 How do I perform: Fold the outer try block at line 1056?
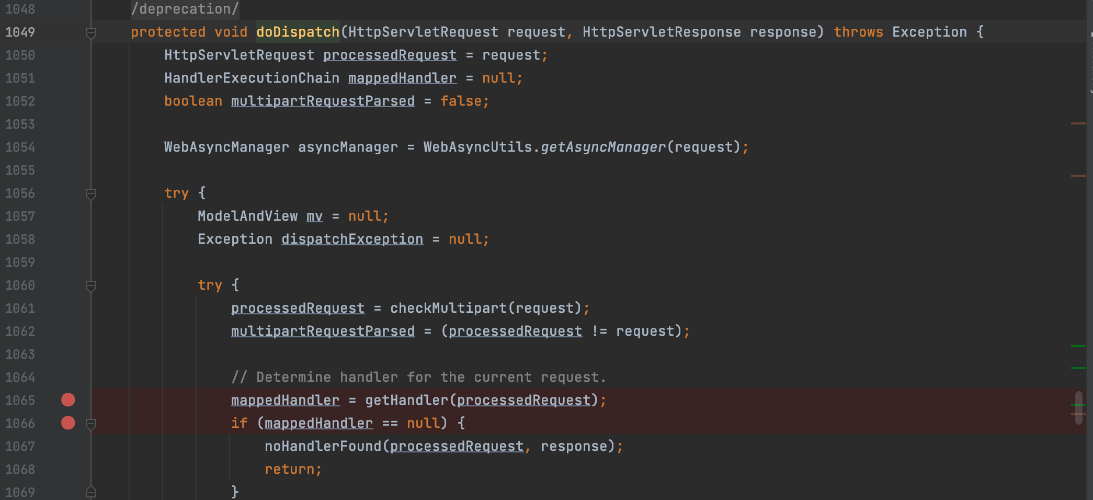[x=90, y=193]
